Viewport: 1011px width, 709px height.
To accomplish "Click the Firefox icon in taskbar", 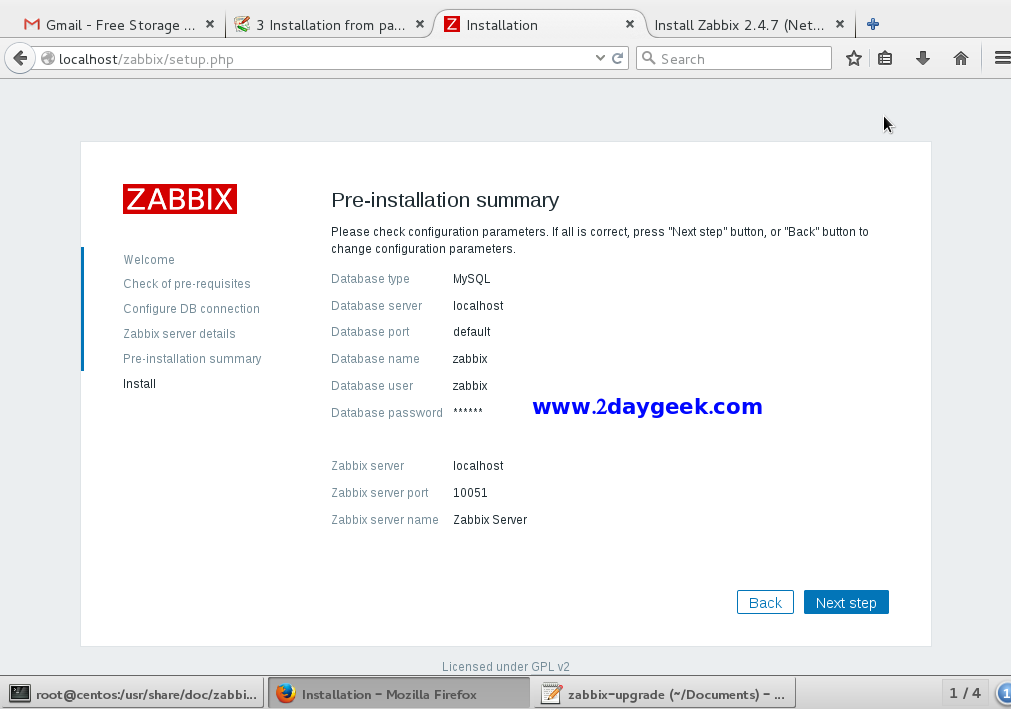I will click(x=286, y=694).
